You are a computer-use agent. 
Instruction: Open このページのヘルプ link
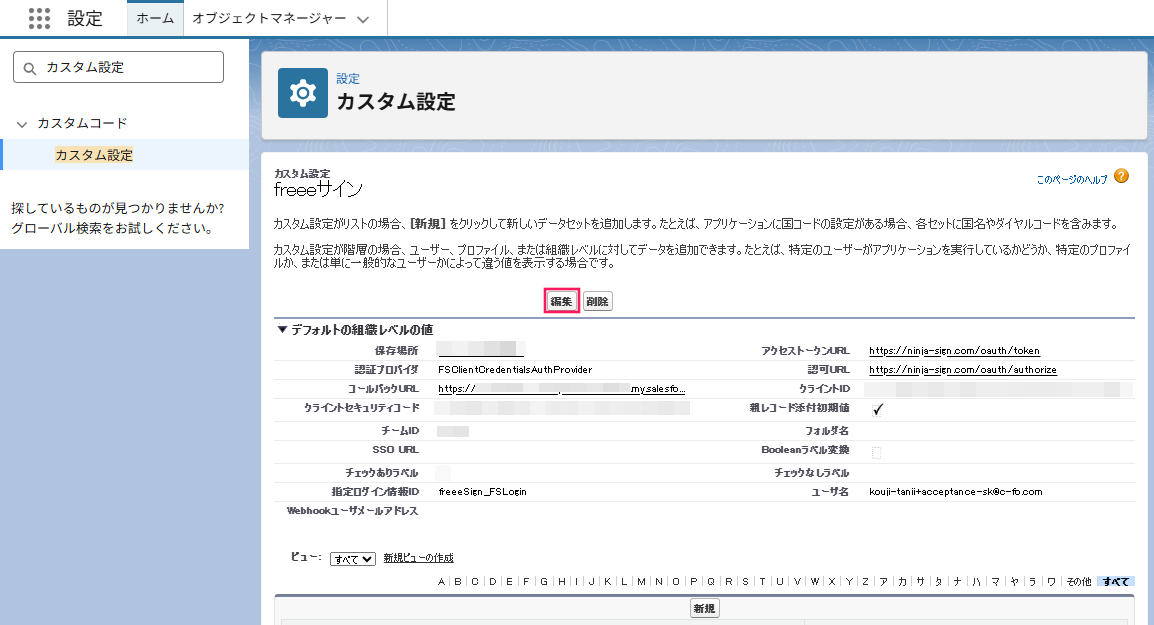pos(1072,179)
